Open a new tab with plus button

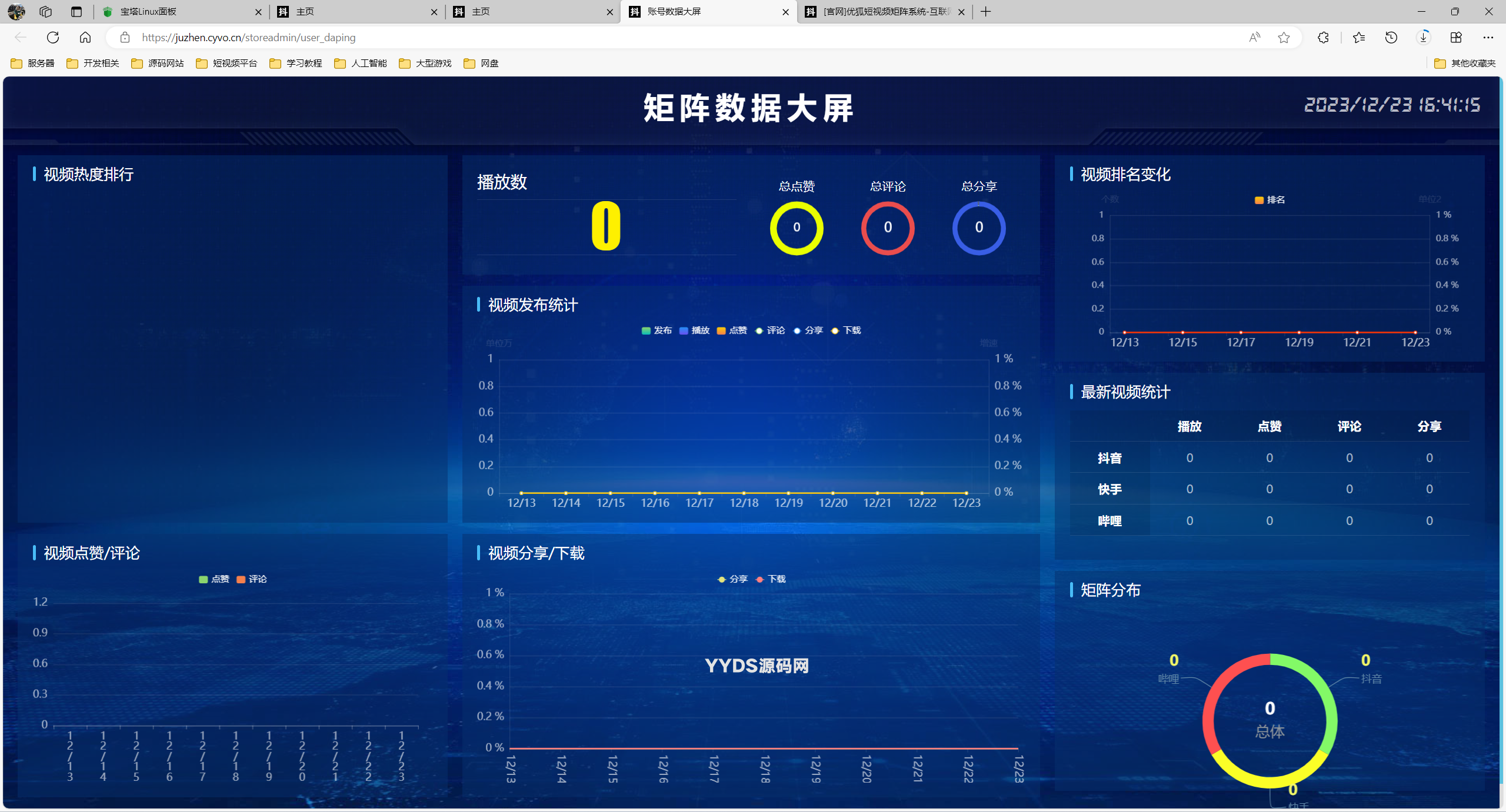click(986, 12)
